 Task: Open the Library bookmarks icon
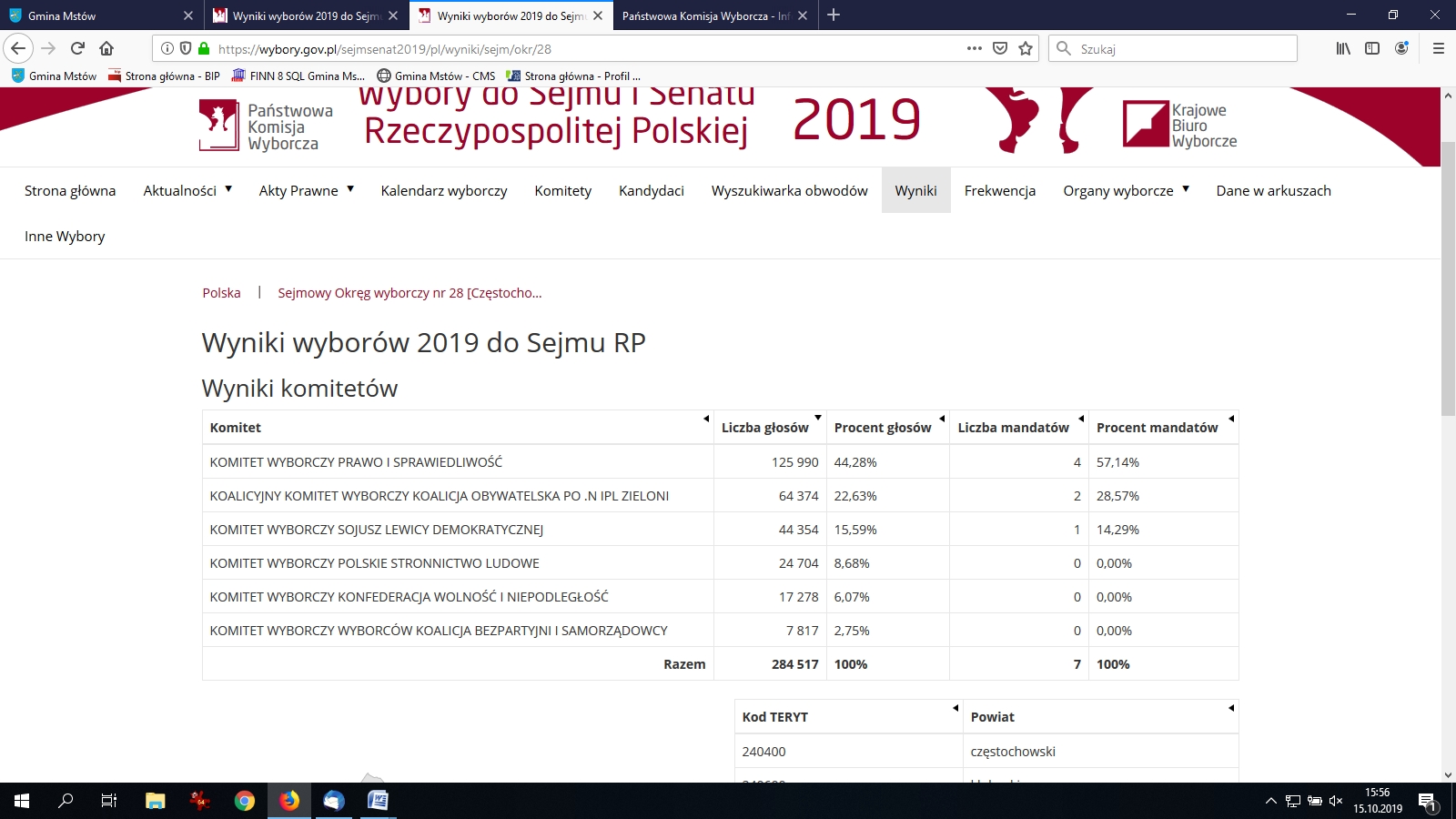click(x=1343, y=48)
